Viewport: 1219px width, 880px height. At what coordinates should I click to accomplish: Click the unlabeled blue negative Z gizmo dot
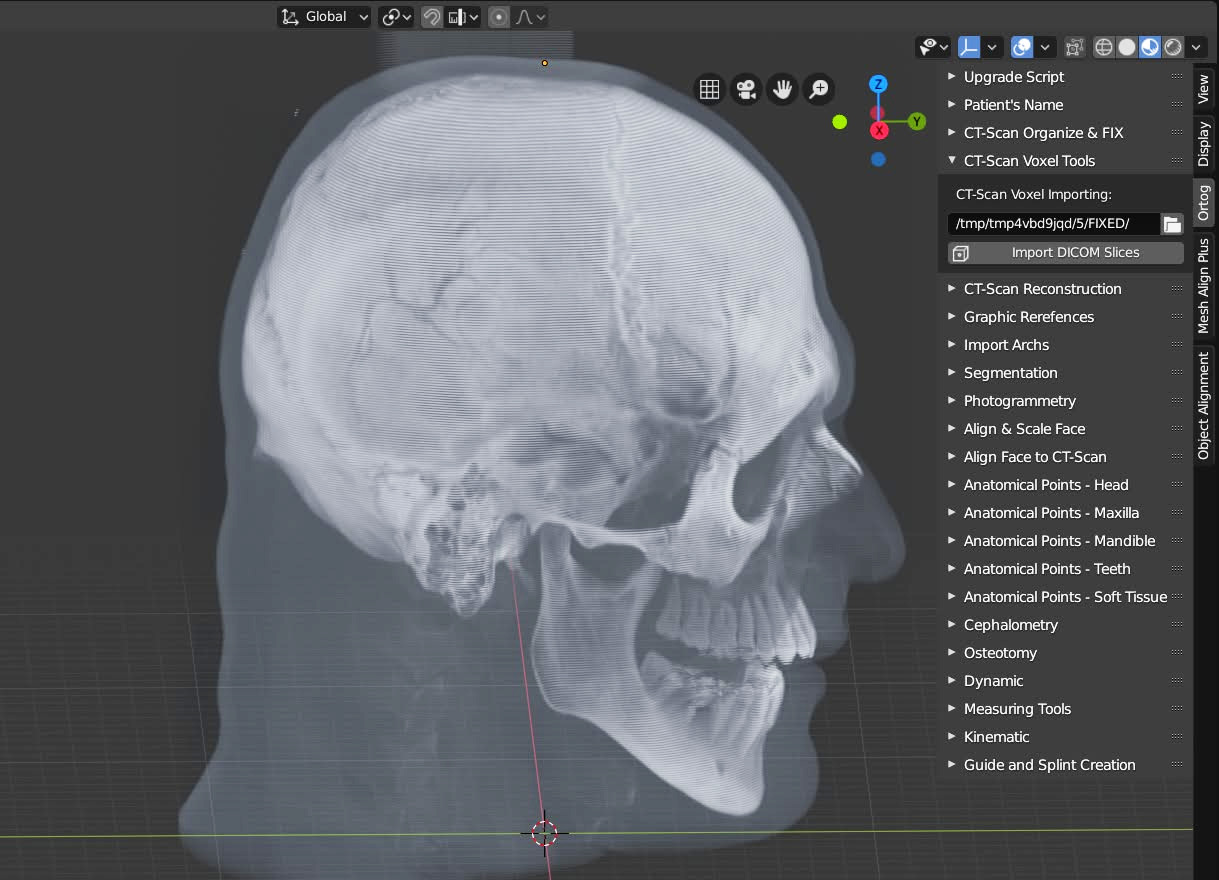coord(878,159)
